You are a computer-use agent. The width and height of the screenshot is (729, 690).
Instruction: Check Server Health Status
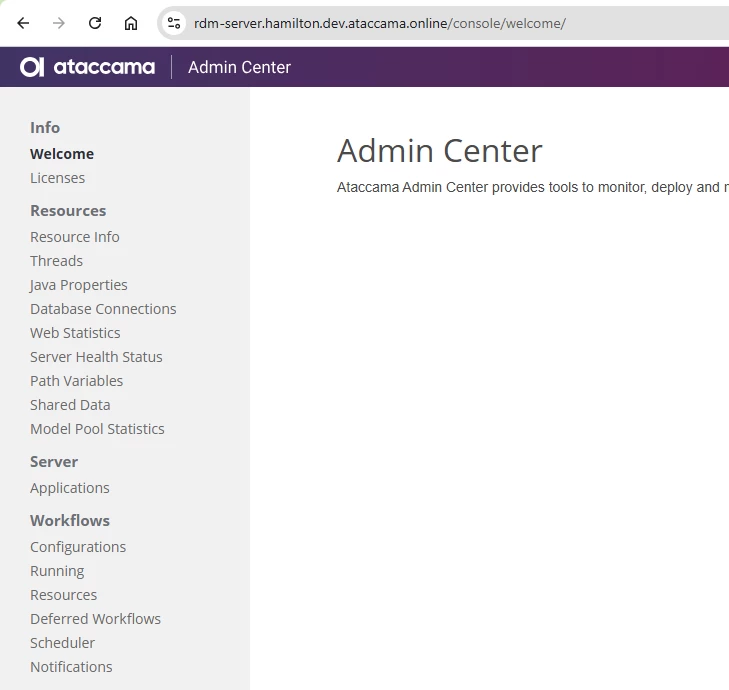(96, 357)
